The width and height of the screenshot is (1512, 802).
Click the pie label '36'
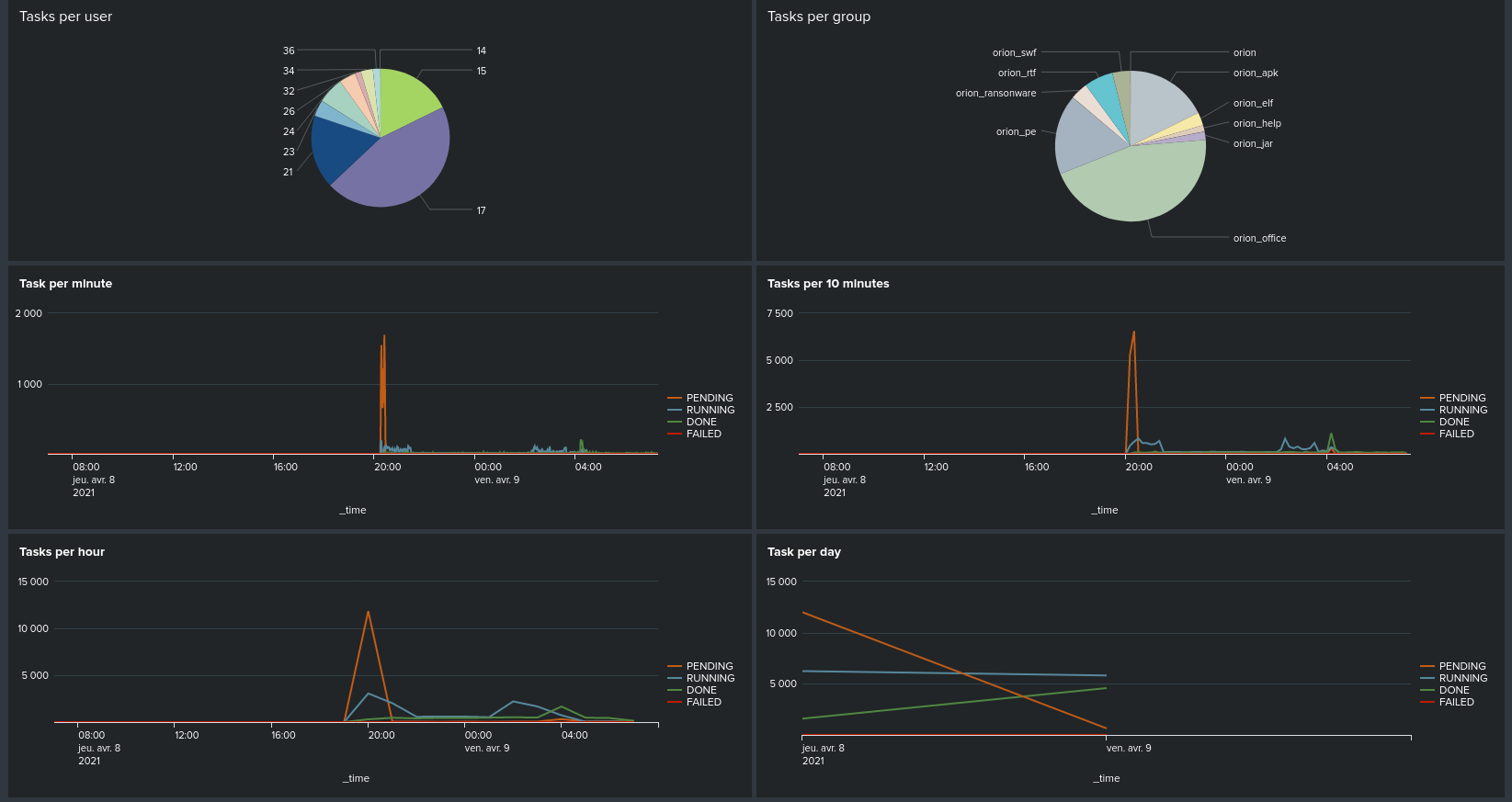click(289, 51)
